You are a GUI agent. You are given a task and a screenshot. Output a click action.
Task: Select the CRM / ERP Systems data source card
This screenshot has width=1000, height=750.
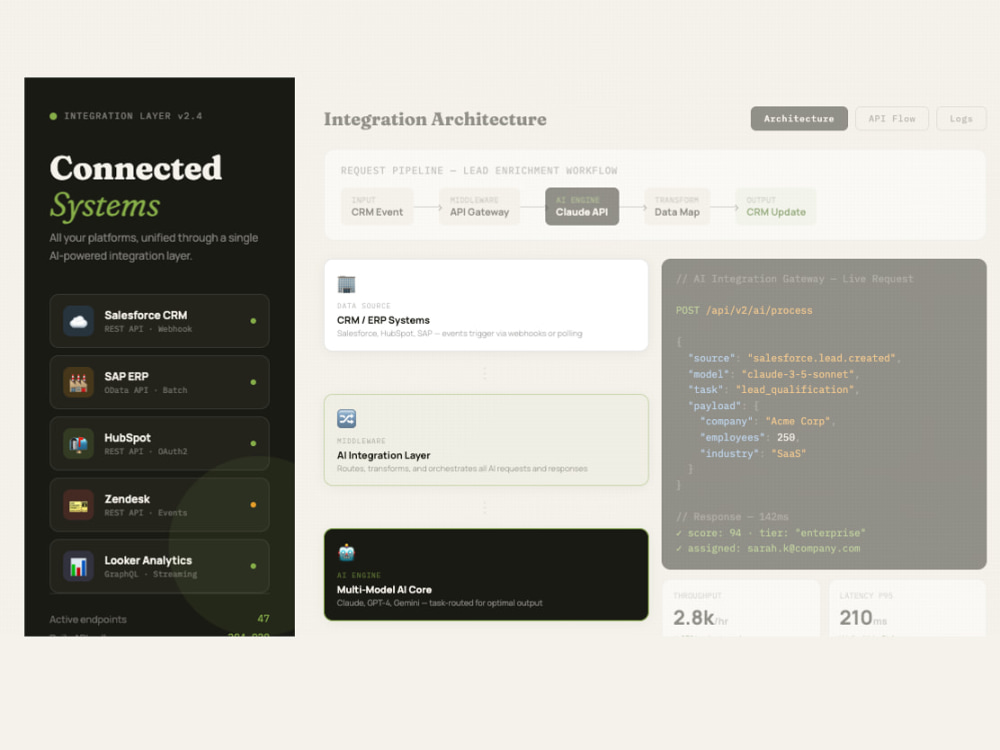[x=486, y=305]
